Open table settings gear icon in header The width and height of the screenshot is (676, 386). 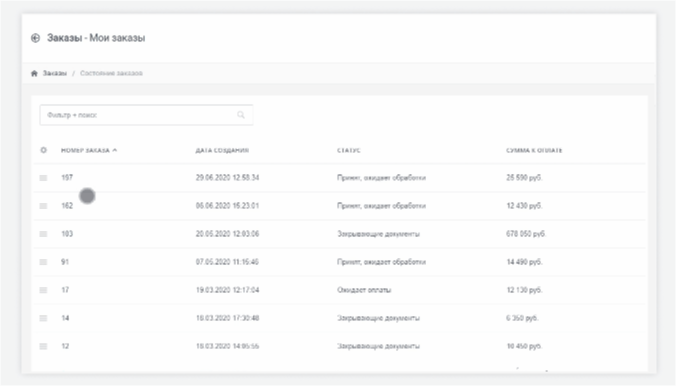[x=44, y=150]
